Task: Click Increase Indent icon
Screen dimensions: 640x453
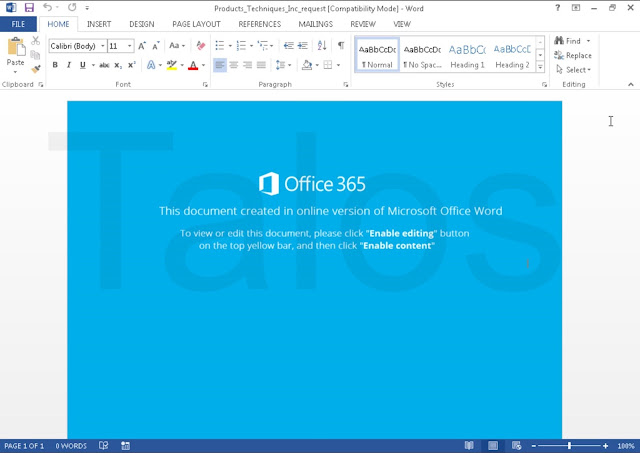Action: [302, 45]
